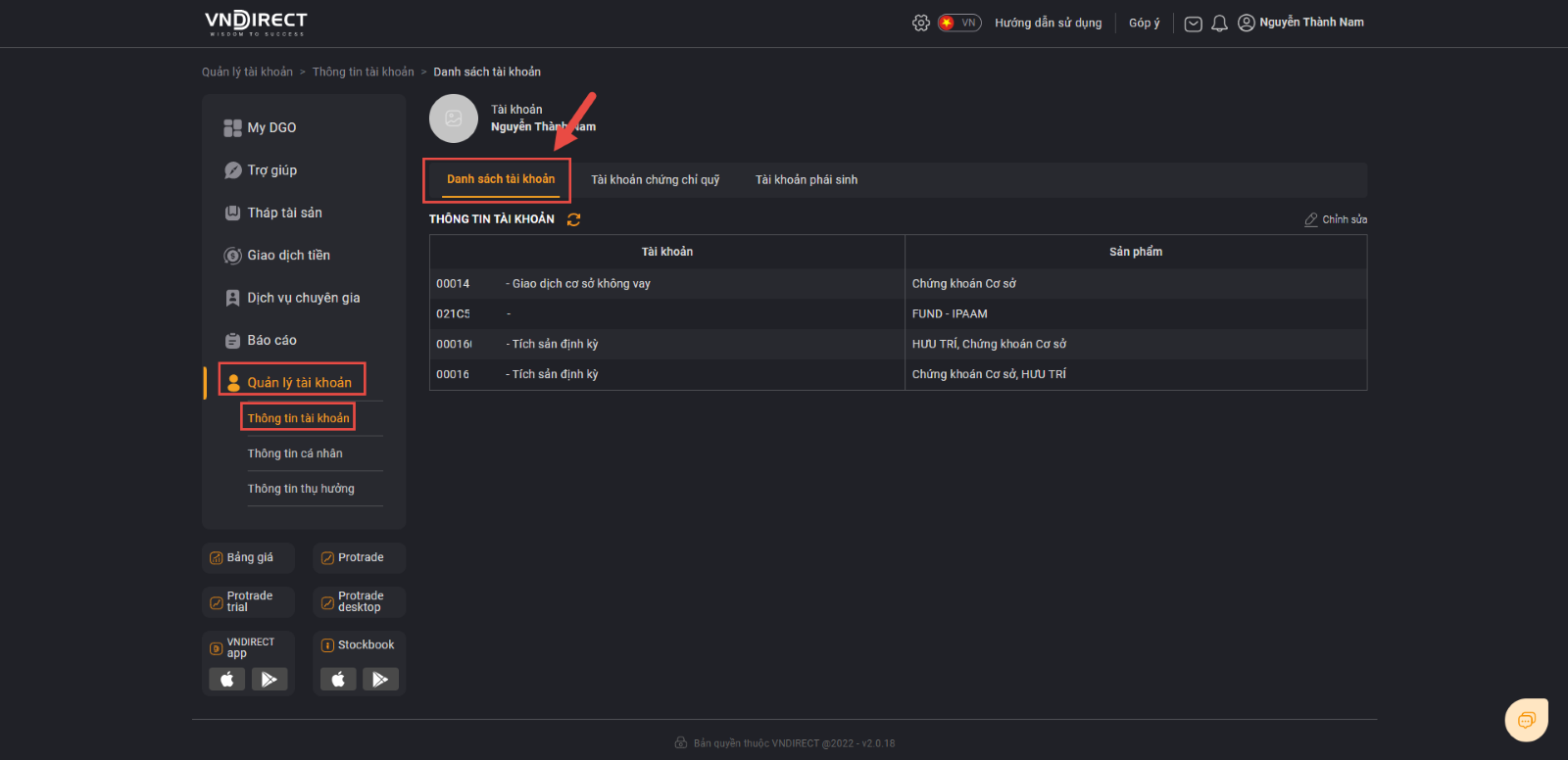This screenshot has height=760, width=1568.
Task: Select Thông tin thụ hưởng submenu
Action: 301,489
